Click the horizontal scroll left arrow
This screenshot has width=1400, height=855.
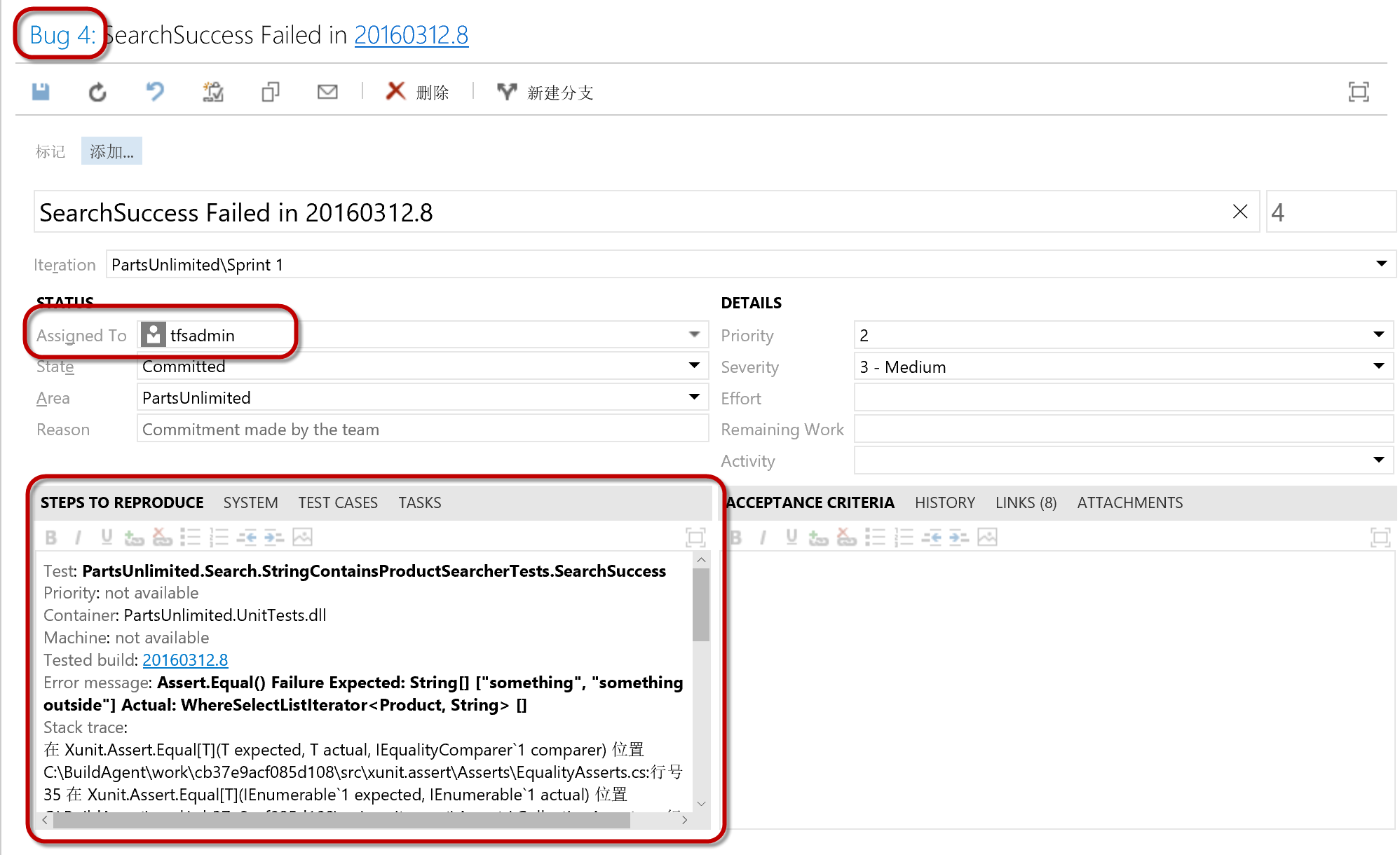[x=46, y=819]
